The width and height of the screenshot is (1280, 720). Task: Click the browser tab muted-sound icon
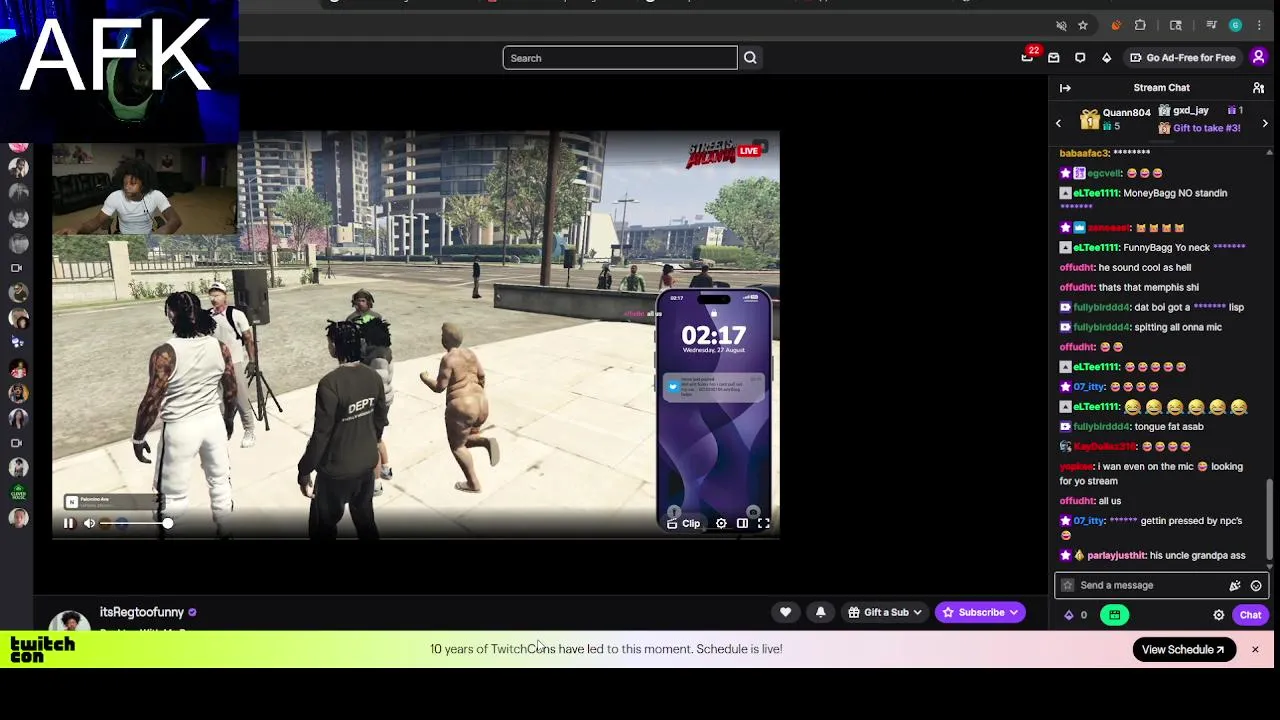click(1061, 25)
